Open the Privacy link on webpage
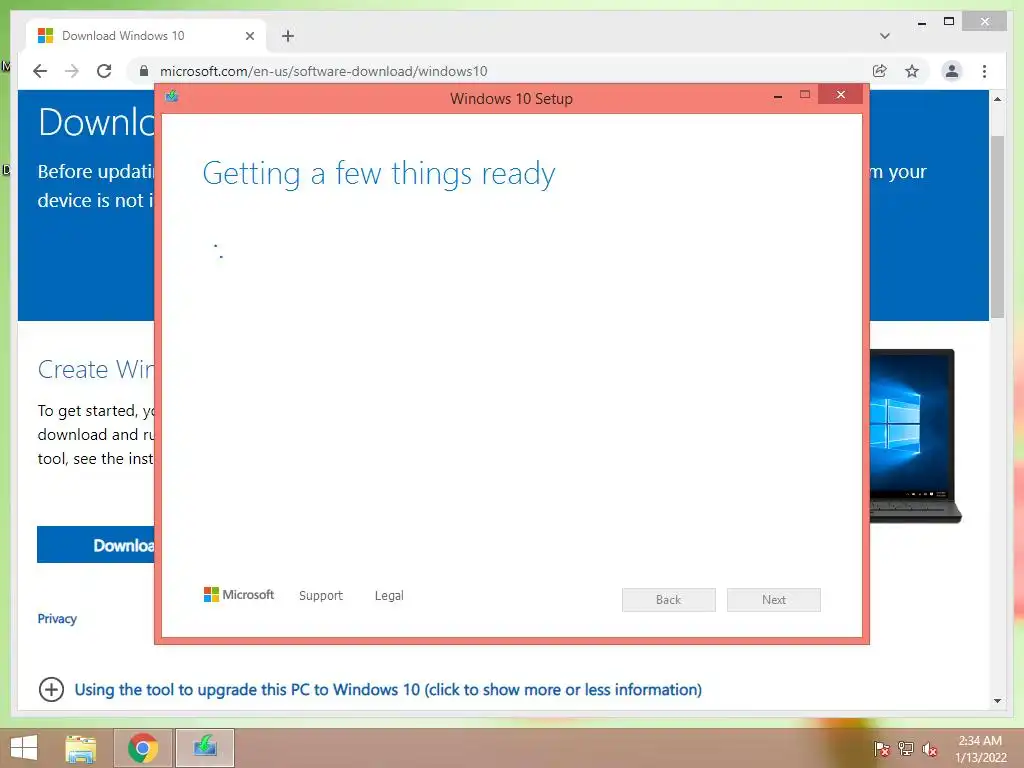 pos(57,618)
